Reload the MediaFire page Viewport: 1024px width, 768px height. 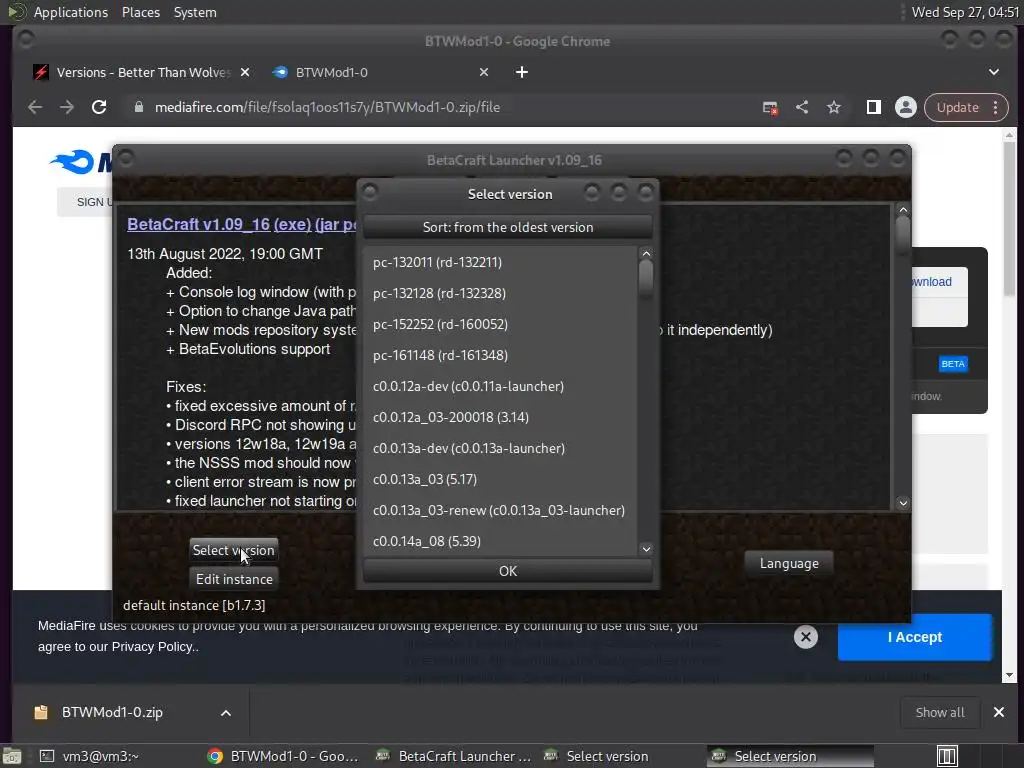(99, 107)
